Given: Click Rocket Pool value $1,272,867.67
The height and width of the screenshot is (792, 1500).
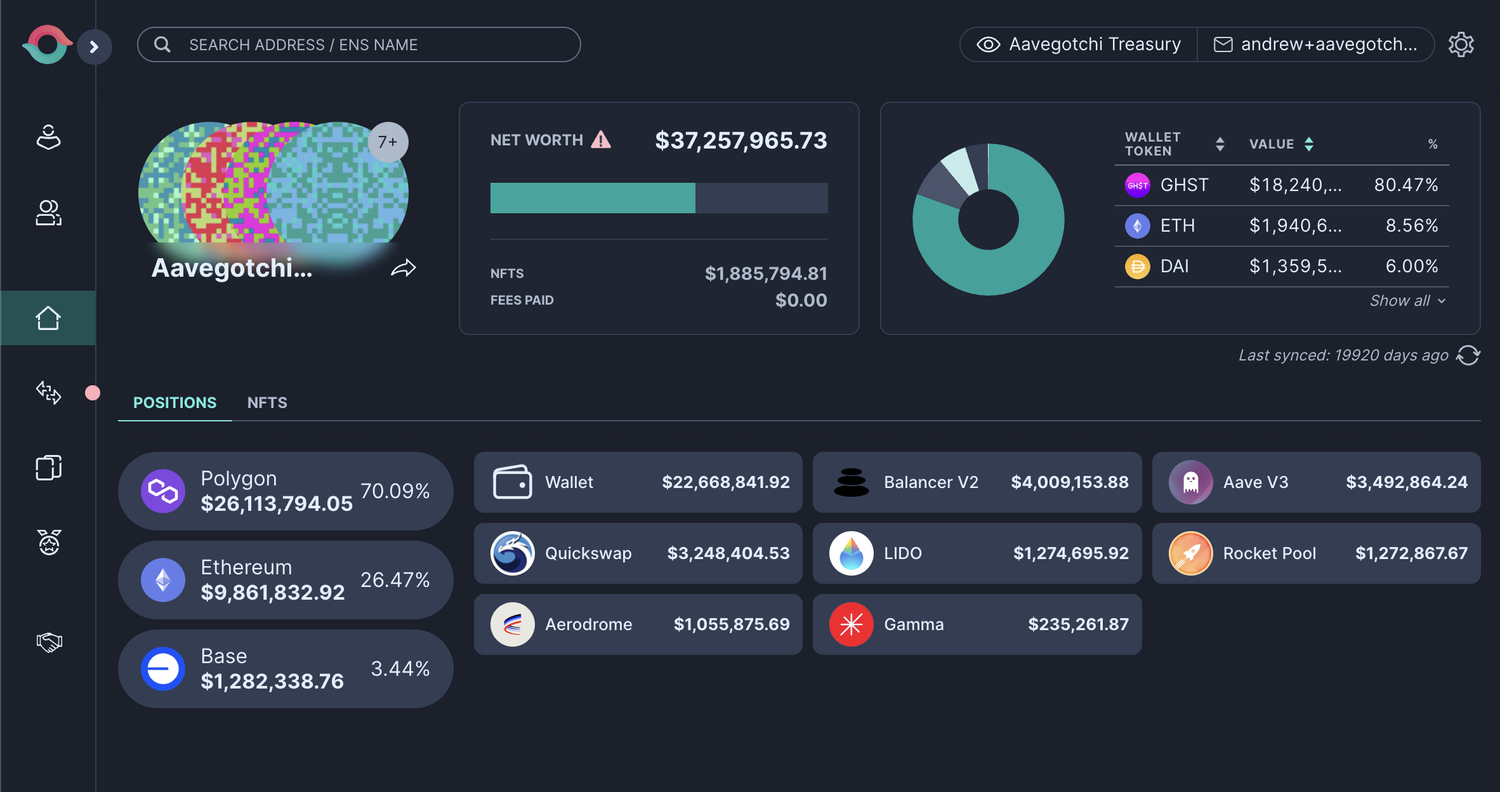Looking at the screenshot, I should 1412,553.
